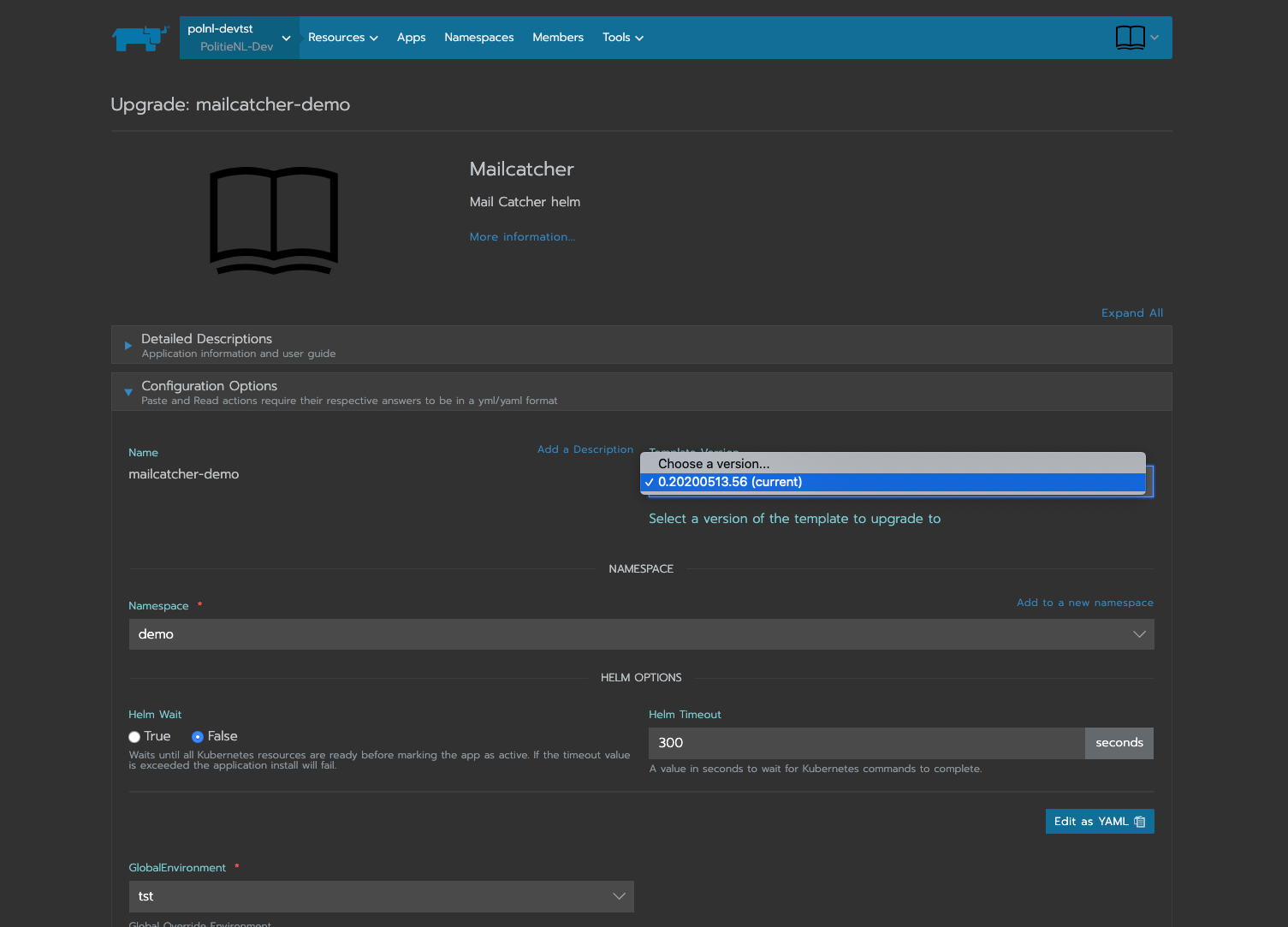Click the seconds unit label
Screen dimensions: 1288x927
pos(1119,743)
